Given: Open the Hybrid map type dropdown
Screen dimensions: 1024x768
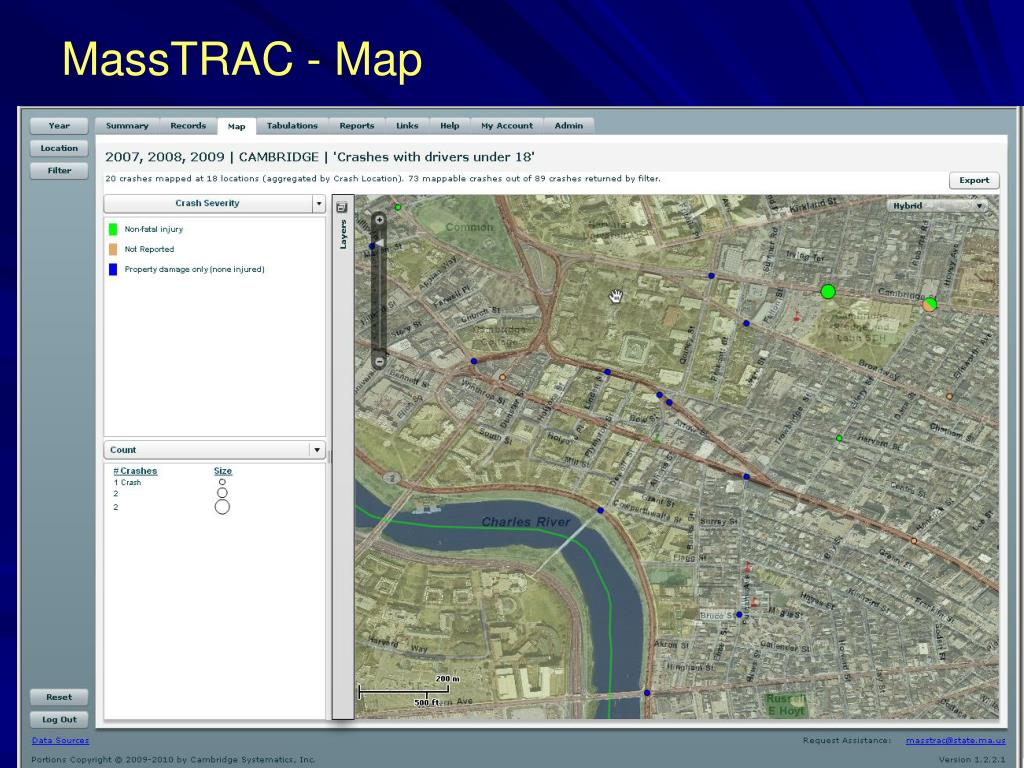Looking at the screenshot, I should (x=936, y=206).
